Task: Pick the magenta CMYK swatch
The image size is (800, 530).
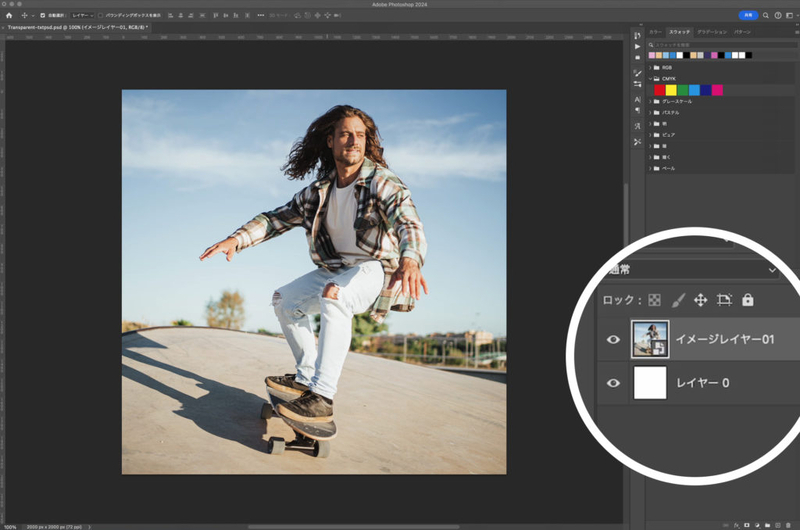Action: pos(717,90)
